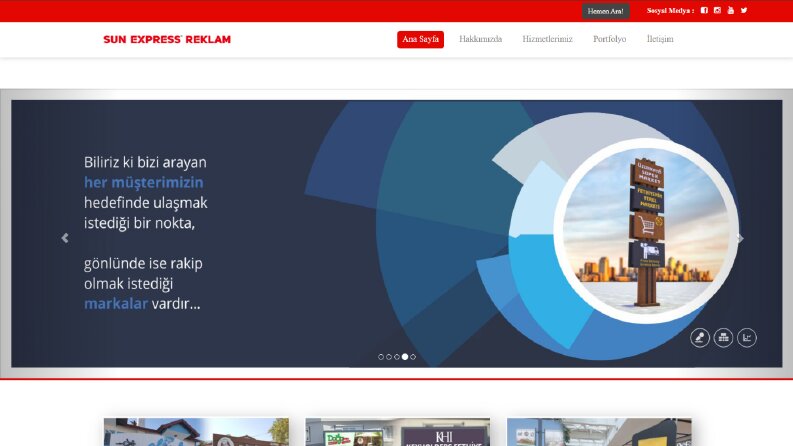Screen dimensions: 793x446
Task: Open the İletişim menu item
Action: pos(660,39)
